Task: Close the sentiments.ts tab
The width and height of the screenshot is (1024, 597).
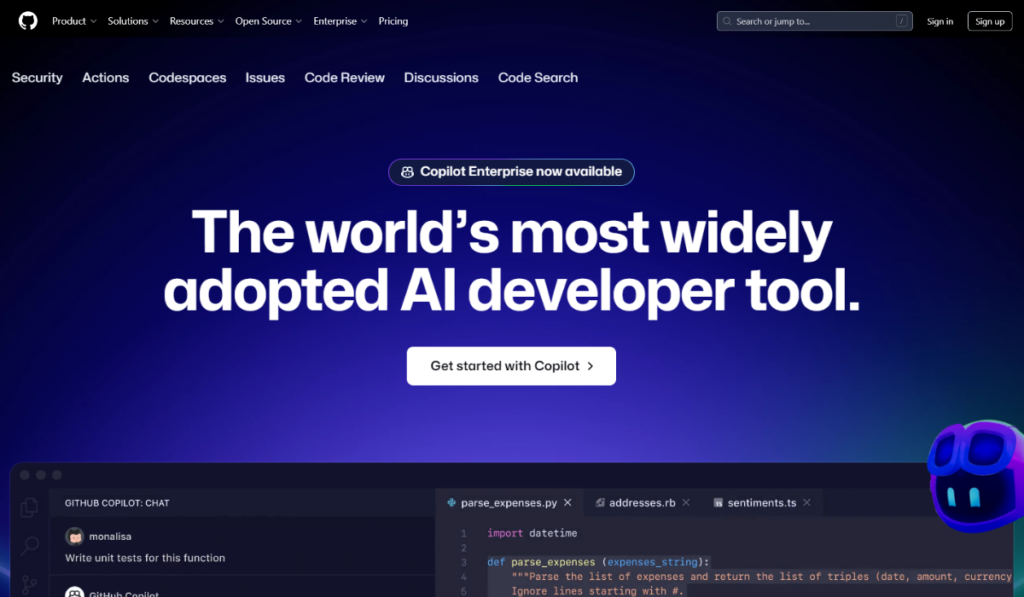Action: tap(807, 502)
